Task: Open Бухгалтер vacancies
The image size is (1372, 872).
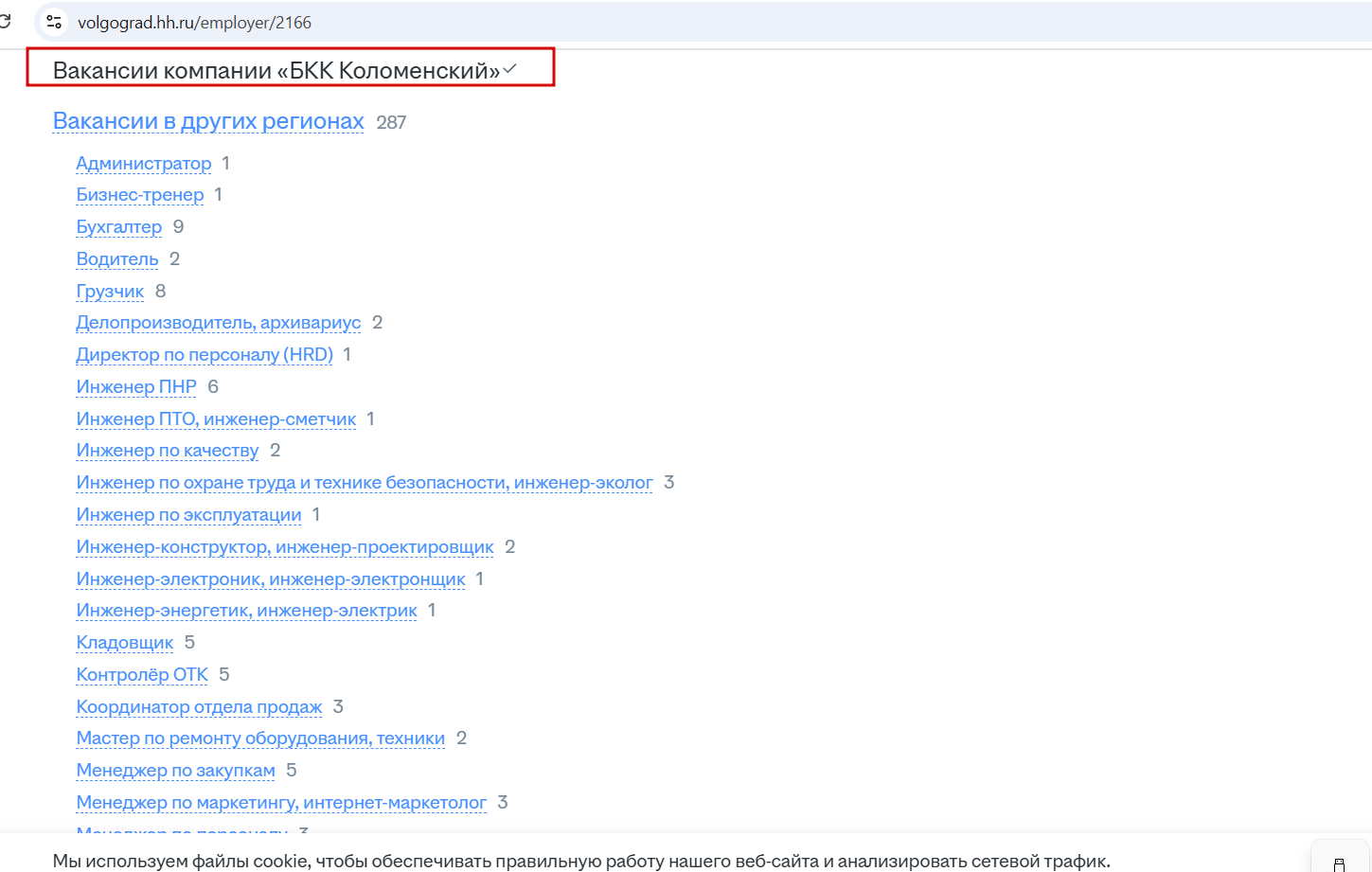Action: [x=119, y=227]
